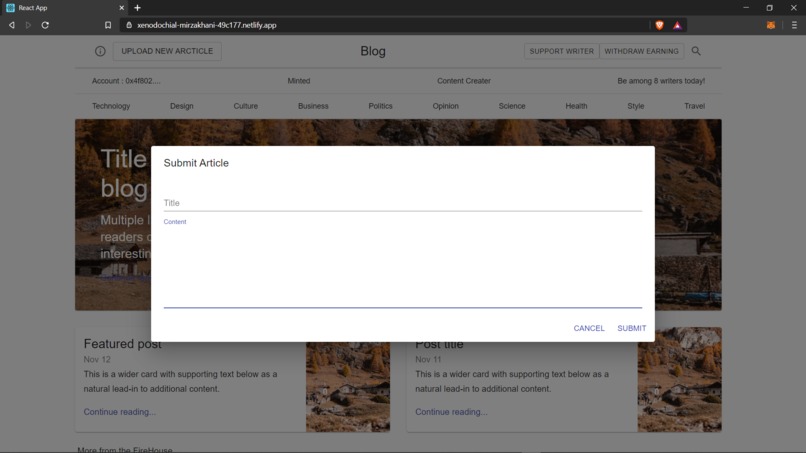
Task: Select the Business category
Action: (313, 106)
